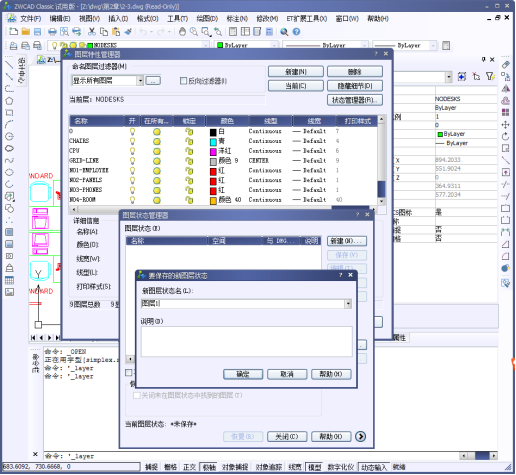
Task: Click the 取消 button in save dialog
Action: 287,374
